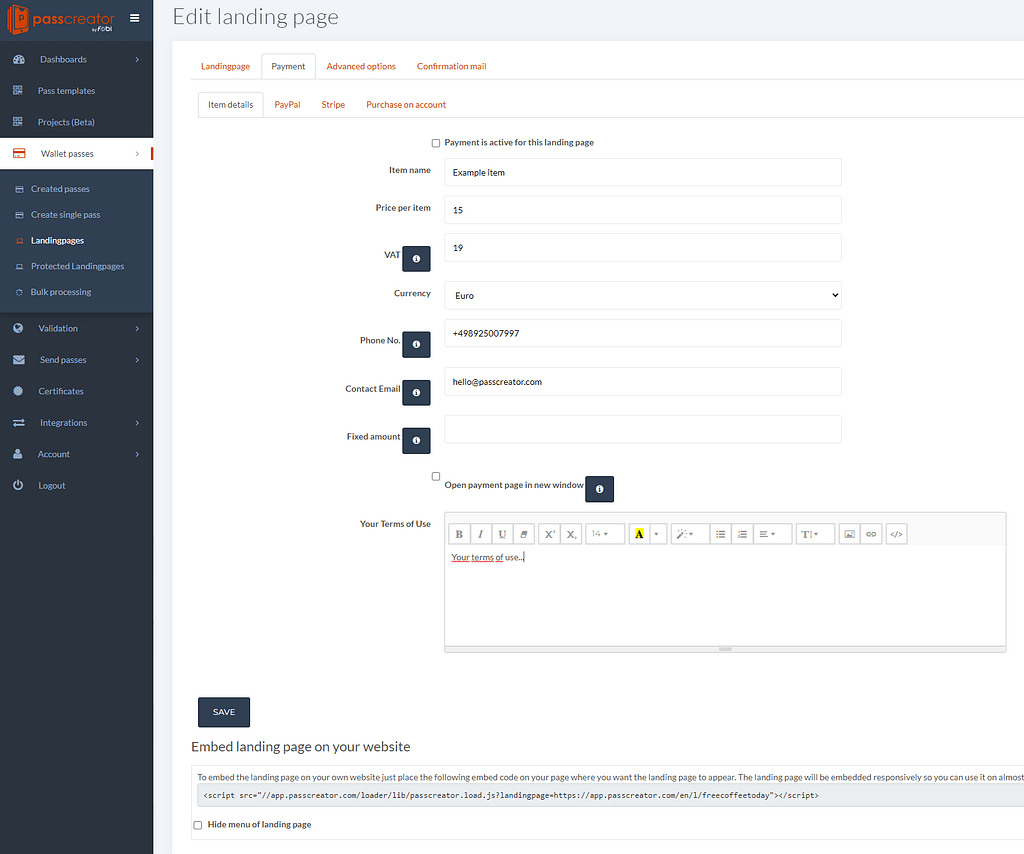This screenshot has width=1024, height=854.
Task: Click the Projects (Beta) sidebar icon
Action: pos(18,121)
